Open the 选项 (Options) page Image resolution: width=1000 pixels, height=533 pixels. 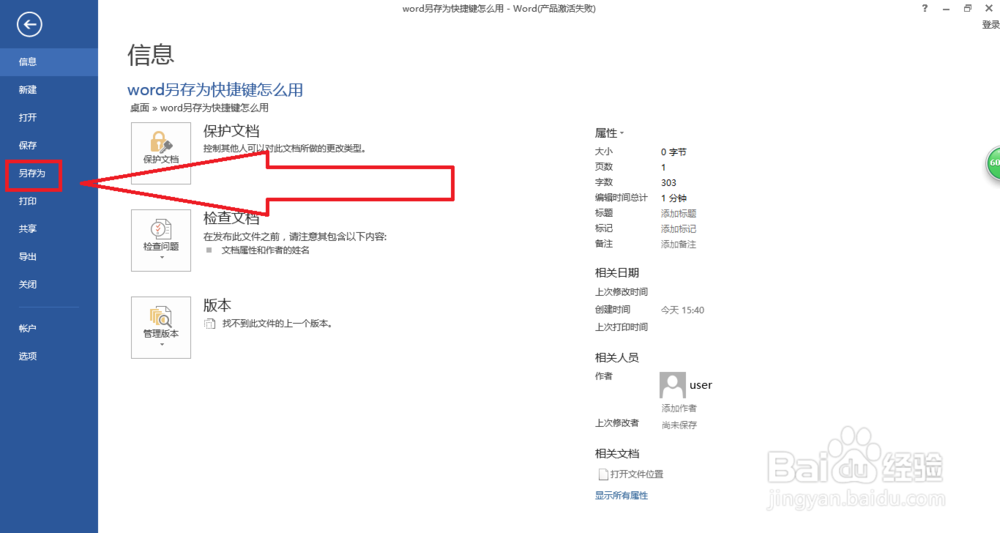click(x=49, y=356)
